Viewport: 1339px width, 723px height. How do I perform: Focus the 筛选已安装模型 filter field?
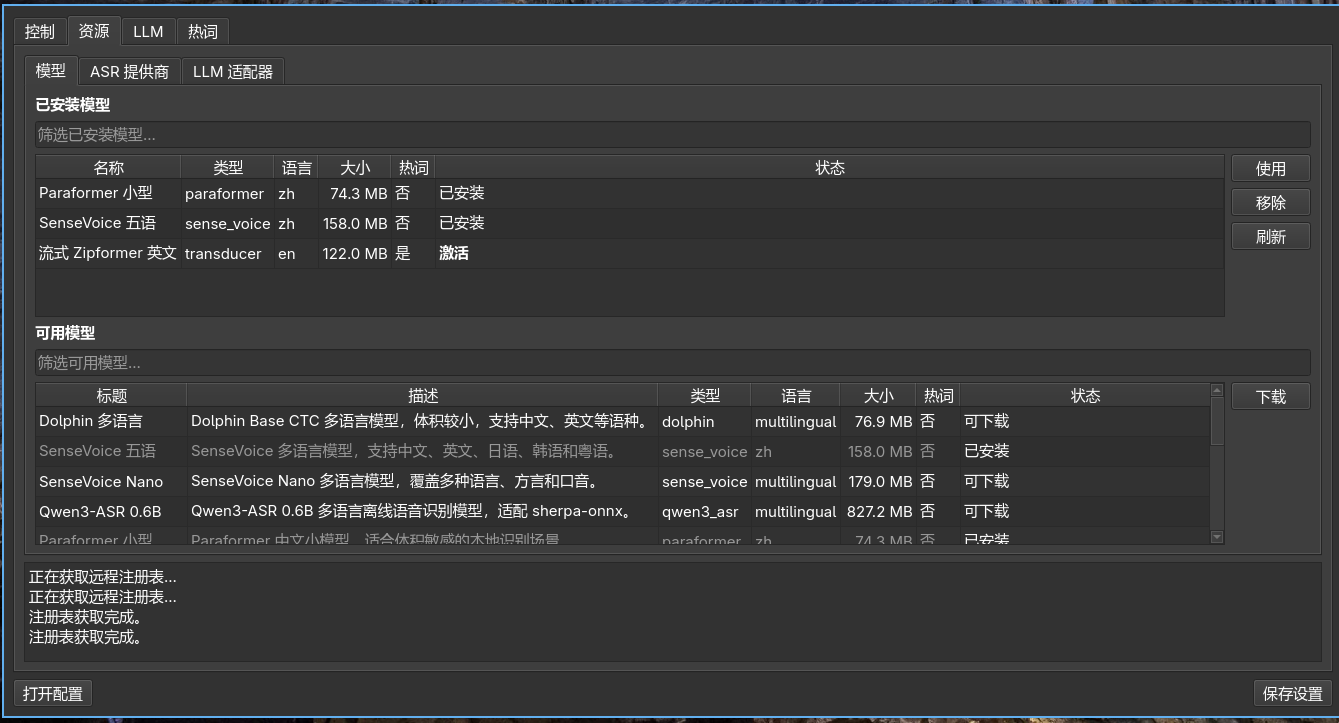point(672,134)
